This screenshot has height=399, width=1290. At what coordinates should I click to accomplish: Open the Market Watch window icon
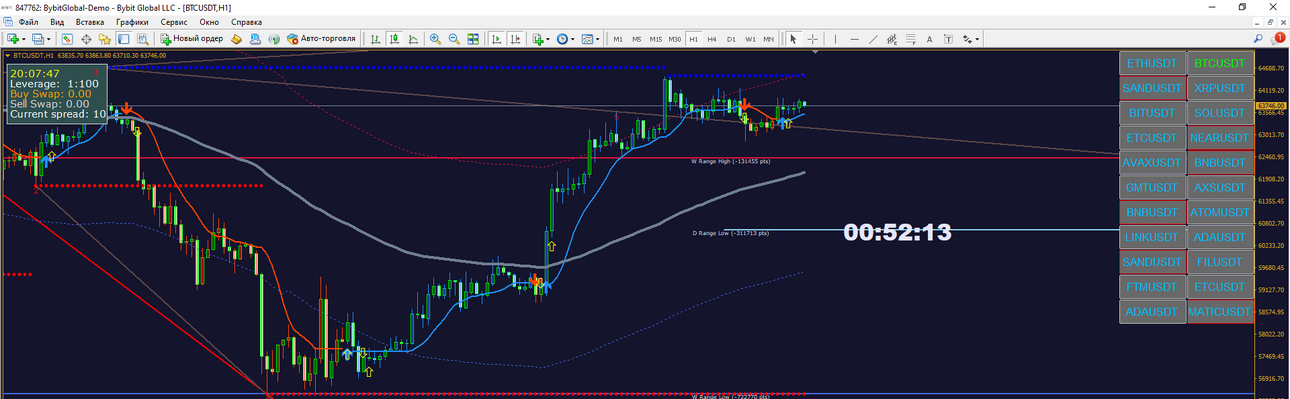(67, 39)
